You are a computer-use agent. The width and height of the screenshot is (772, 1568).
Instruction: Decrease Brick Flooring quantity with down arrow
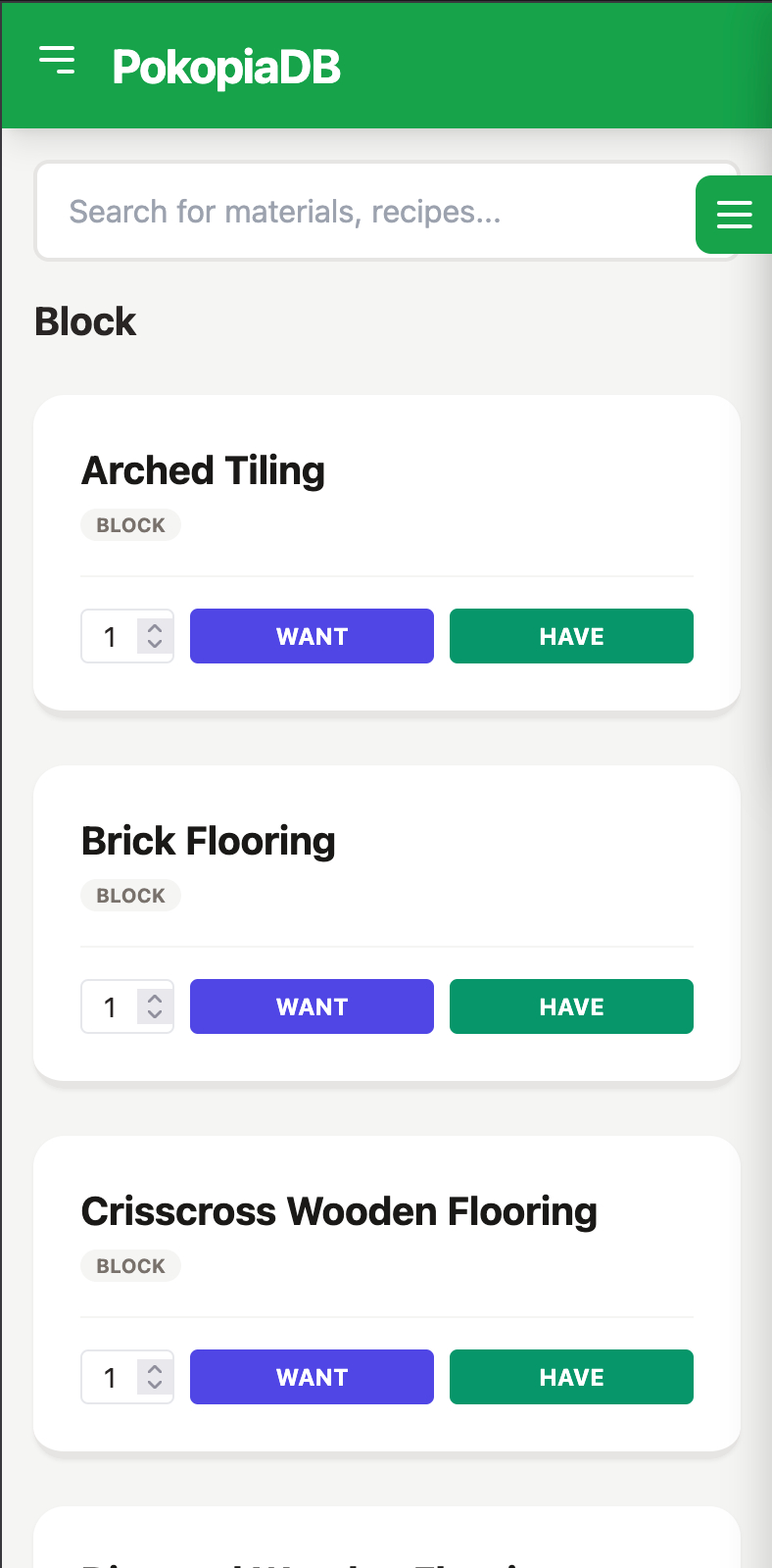pos(155,1015)
